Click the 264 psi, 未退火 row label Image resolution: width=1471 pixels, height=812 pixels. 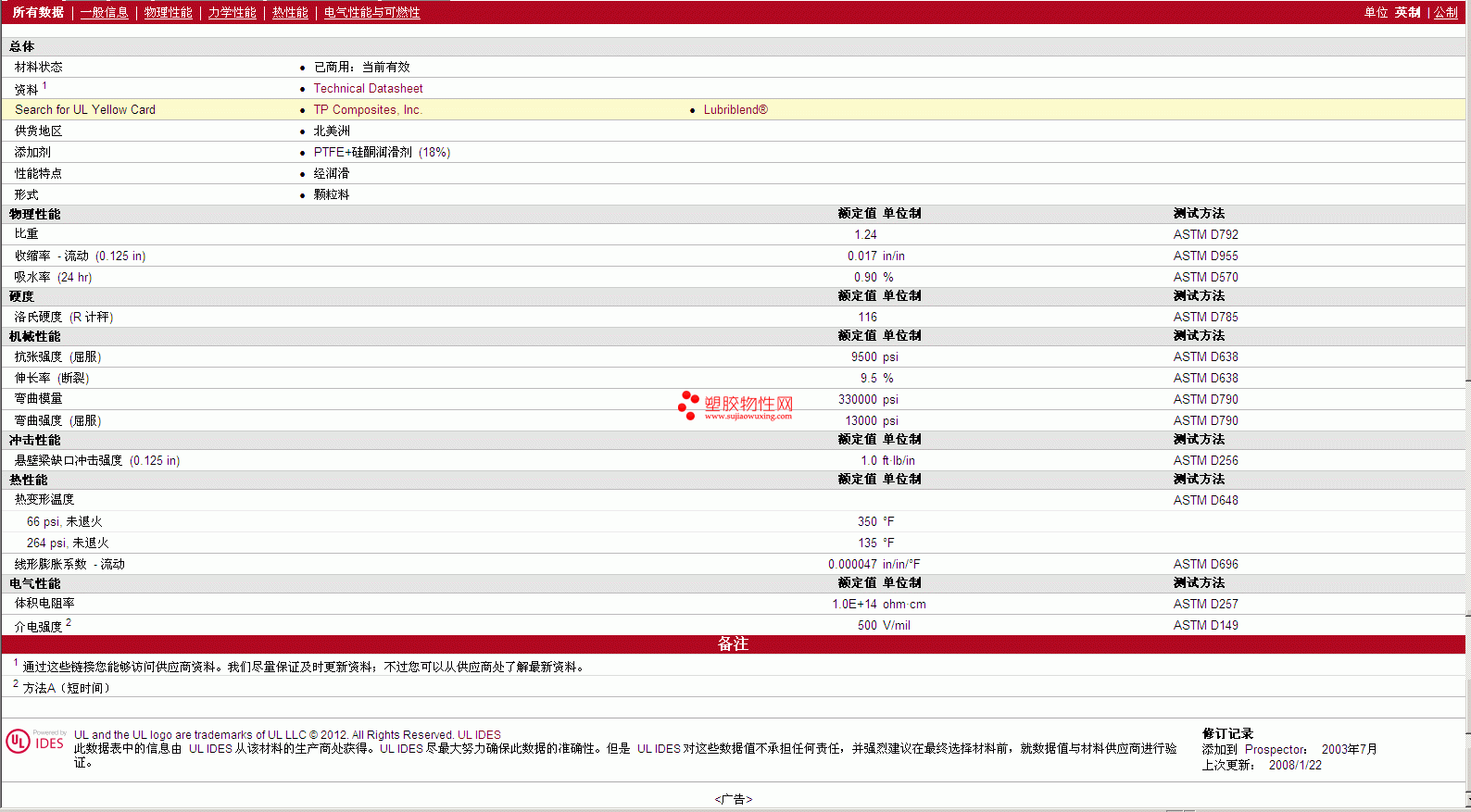click(68, 543)
